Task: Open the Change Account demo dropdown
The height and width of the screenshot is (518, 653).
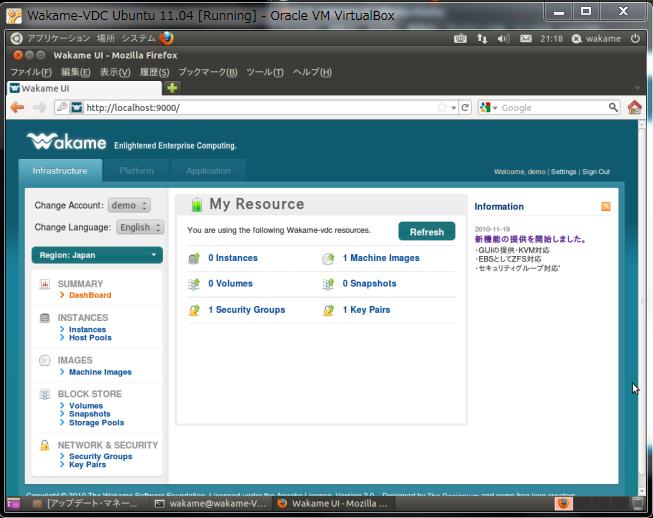Action: point(129,205)
